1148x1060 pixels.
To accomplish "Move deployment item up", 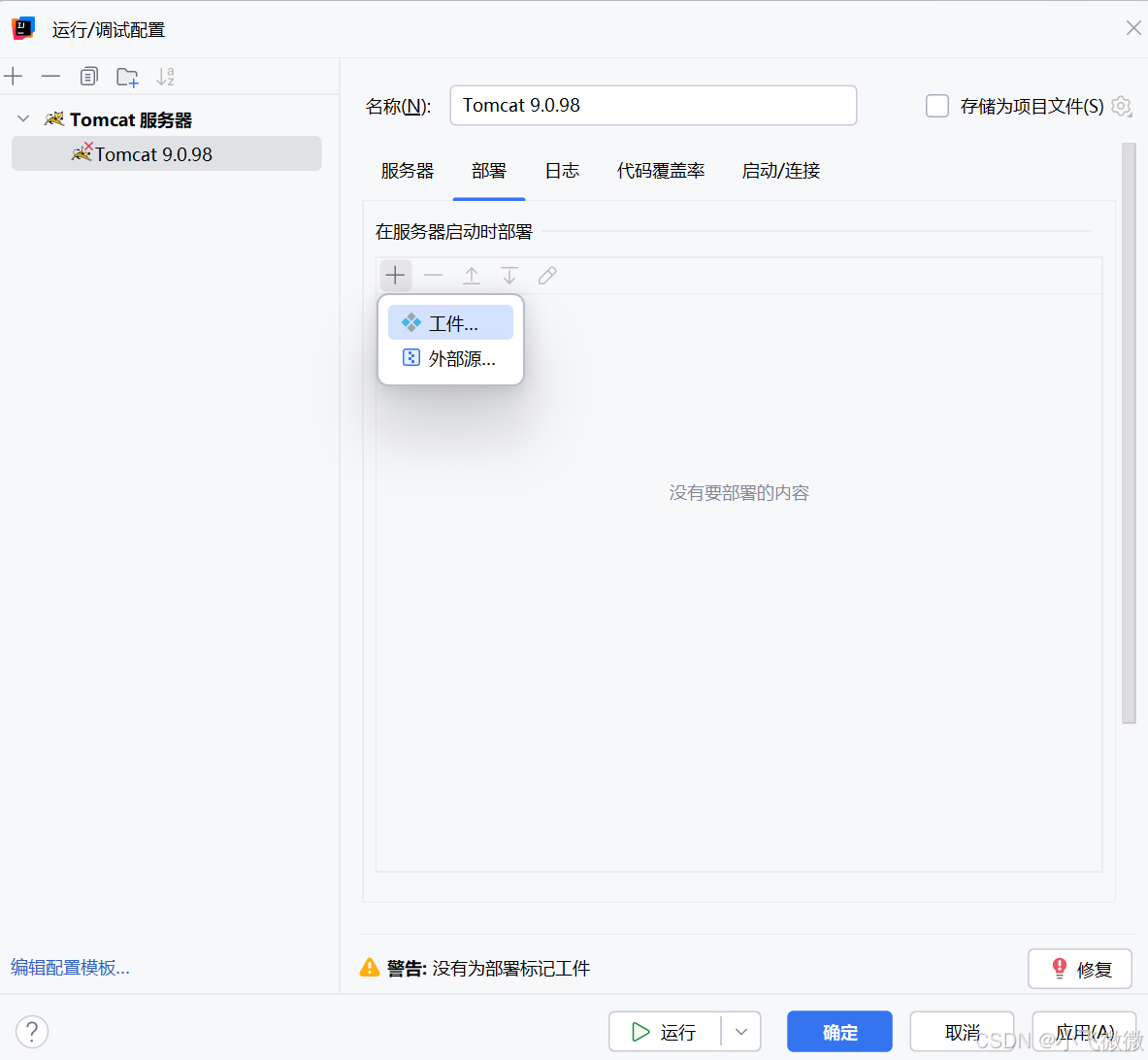I will point(472,276).
